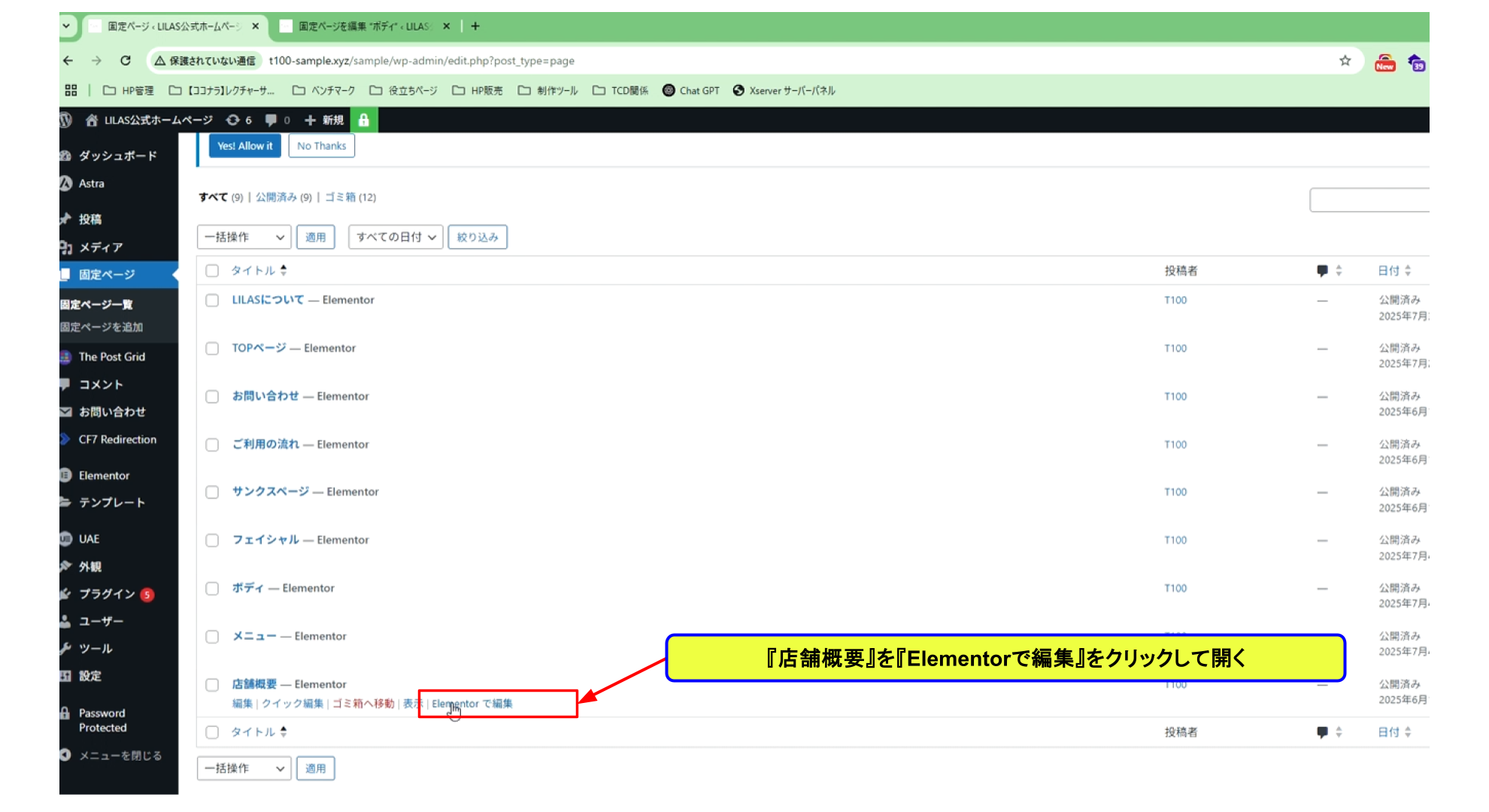Click the No Thanks button
Viewport: 1489px width, 812px height.
(322, 146)
